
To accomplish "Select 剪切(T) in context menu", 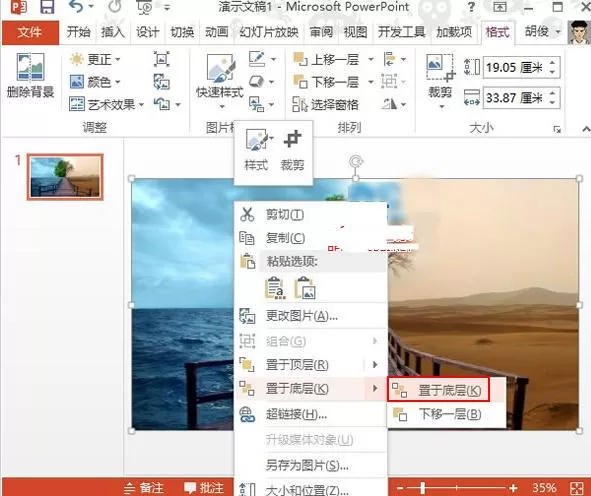I will click(311, 214).
